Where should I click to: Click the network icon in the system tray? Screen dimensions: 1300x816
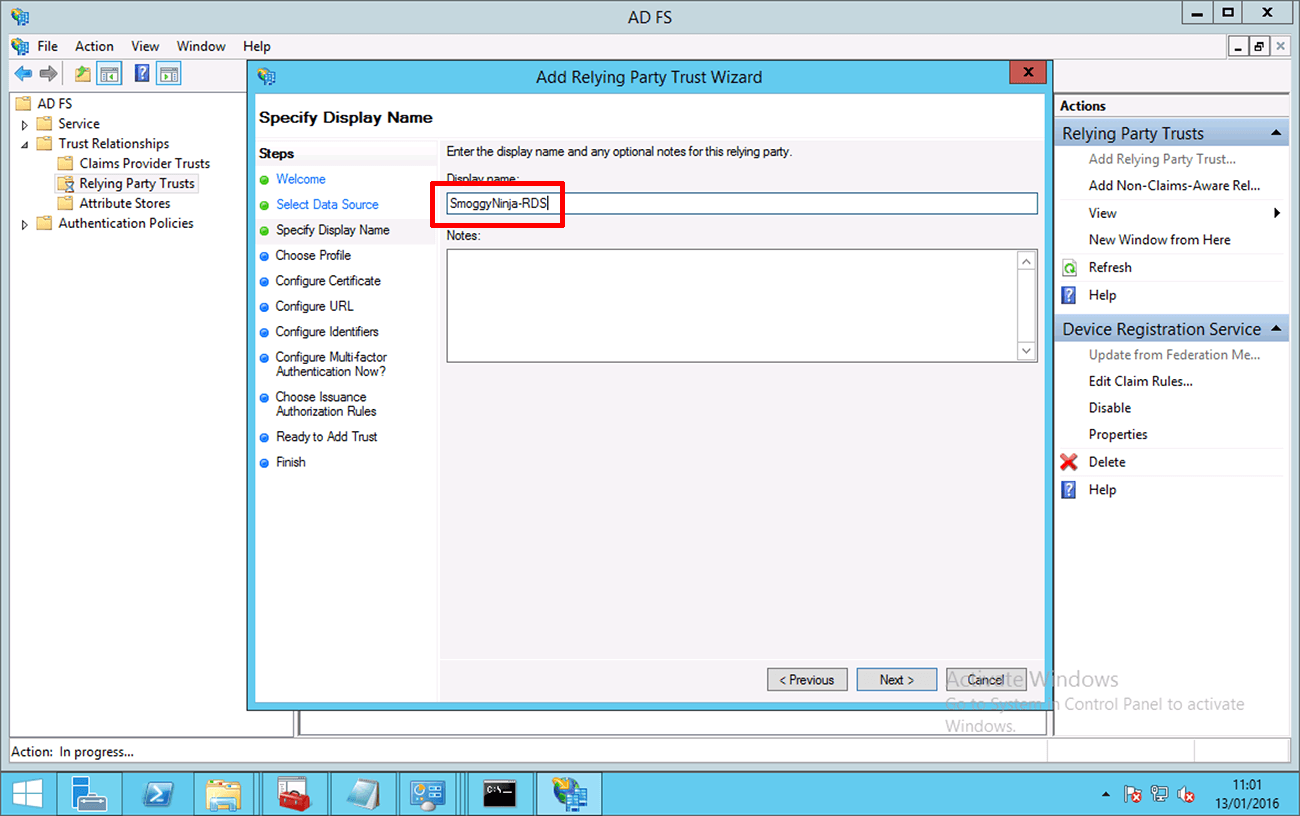point(1160,794)
